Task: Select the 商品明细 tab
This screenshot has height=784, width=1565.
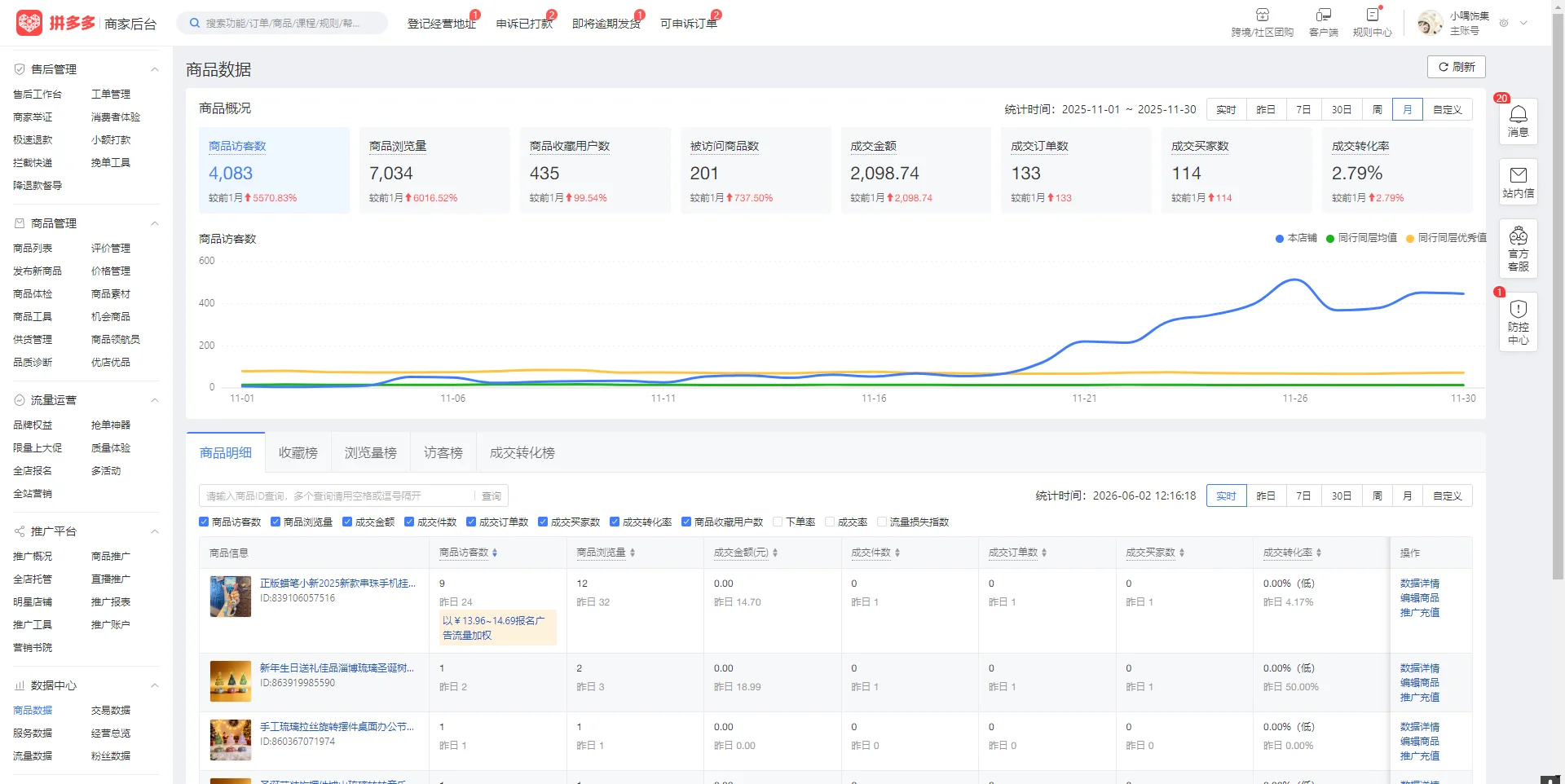Action: pos(226,453)
